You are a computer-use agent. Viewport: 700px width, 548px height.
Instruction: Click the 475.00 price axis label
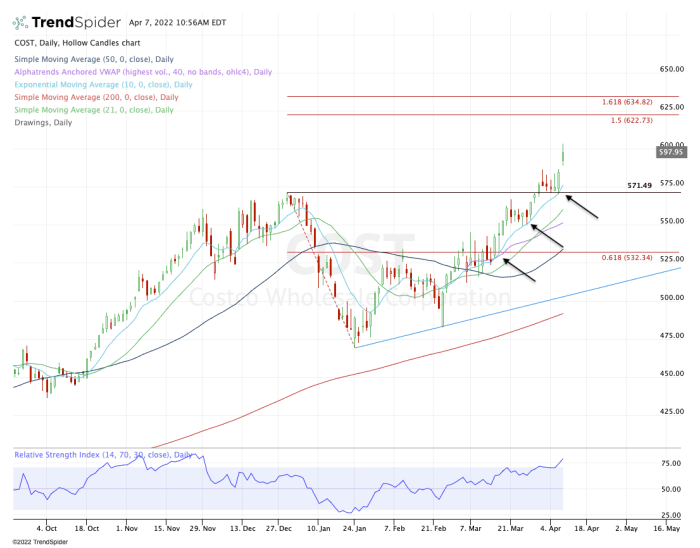pos(672,335)
